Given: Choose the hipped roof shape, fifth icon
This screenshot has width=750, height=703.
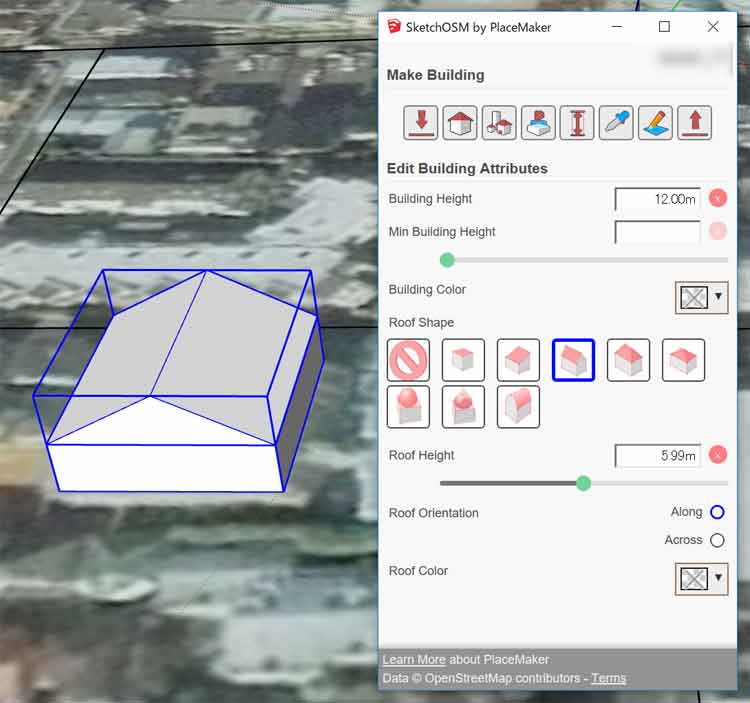Looking at the screenshot, I should click(x=629, y=360).
